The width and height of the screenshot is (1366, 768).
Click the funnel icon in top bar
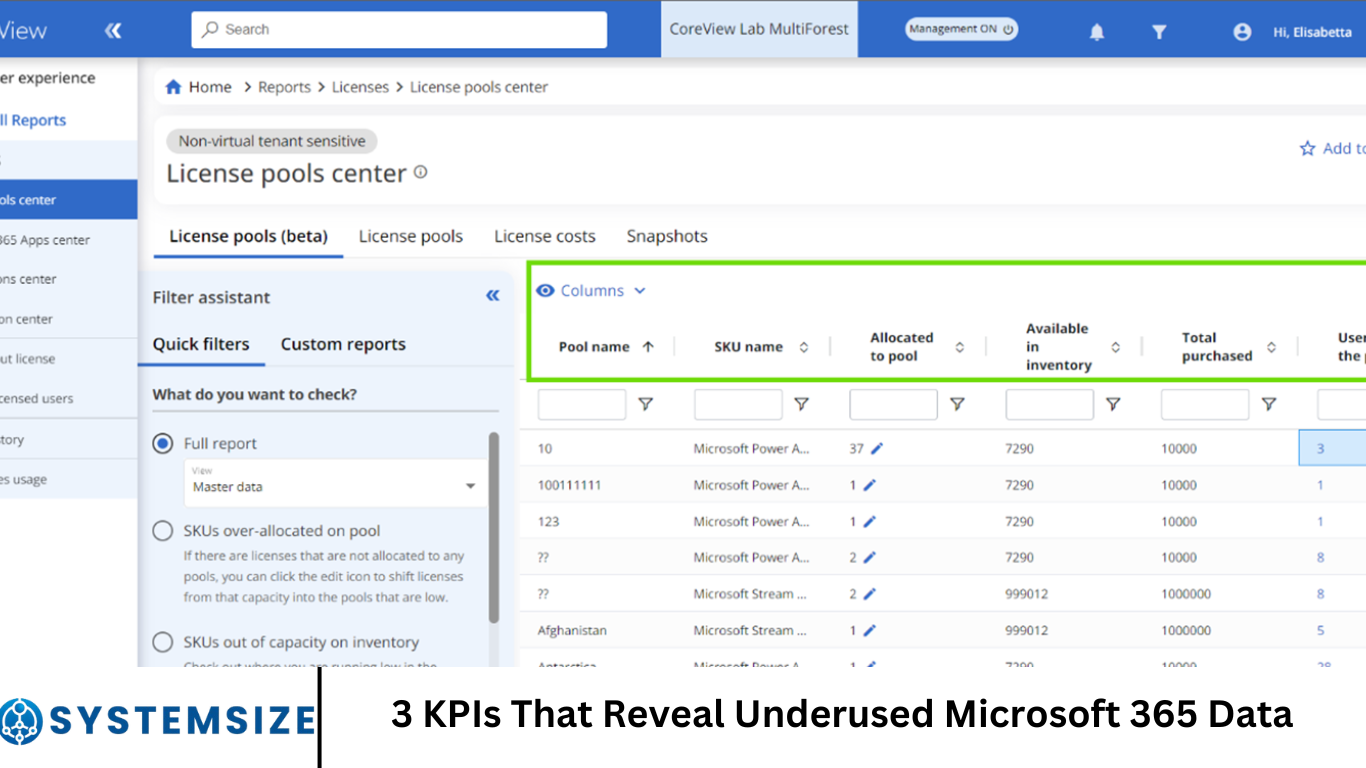[1159, 32]
